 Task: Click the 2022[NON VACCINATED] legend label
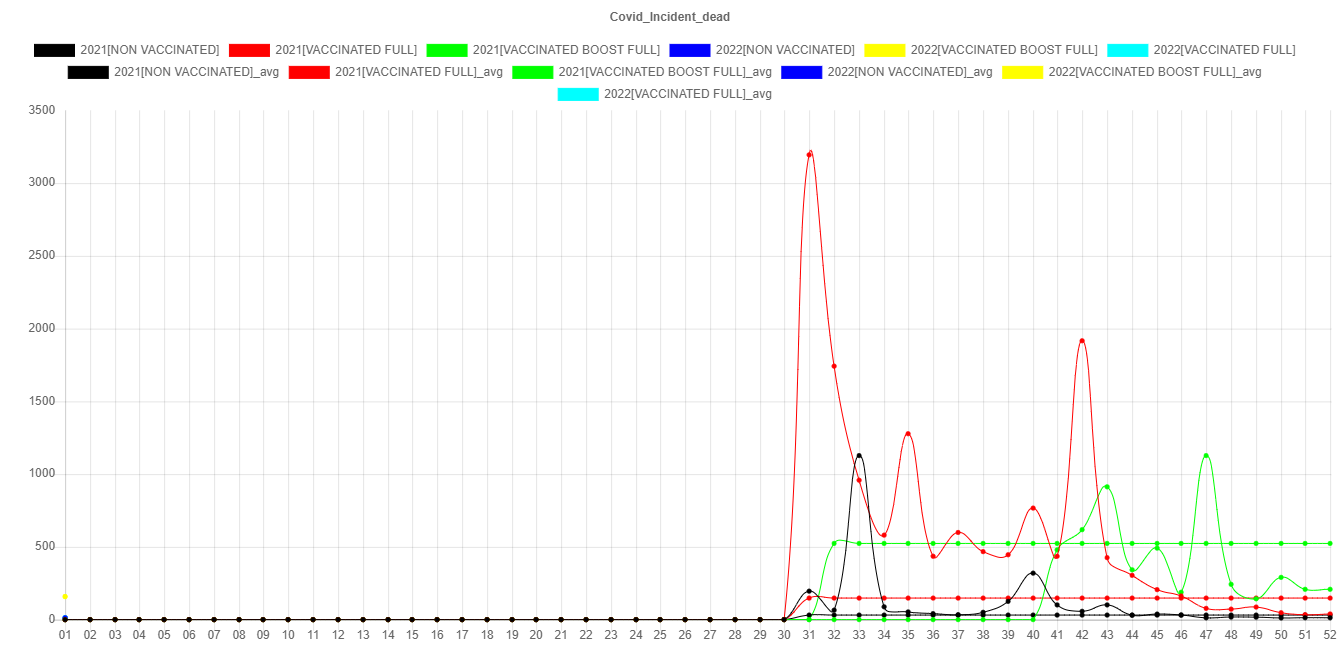(x=785, y=50)
